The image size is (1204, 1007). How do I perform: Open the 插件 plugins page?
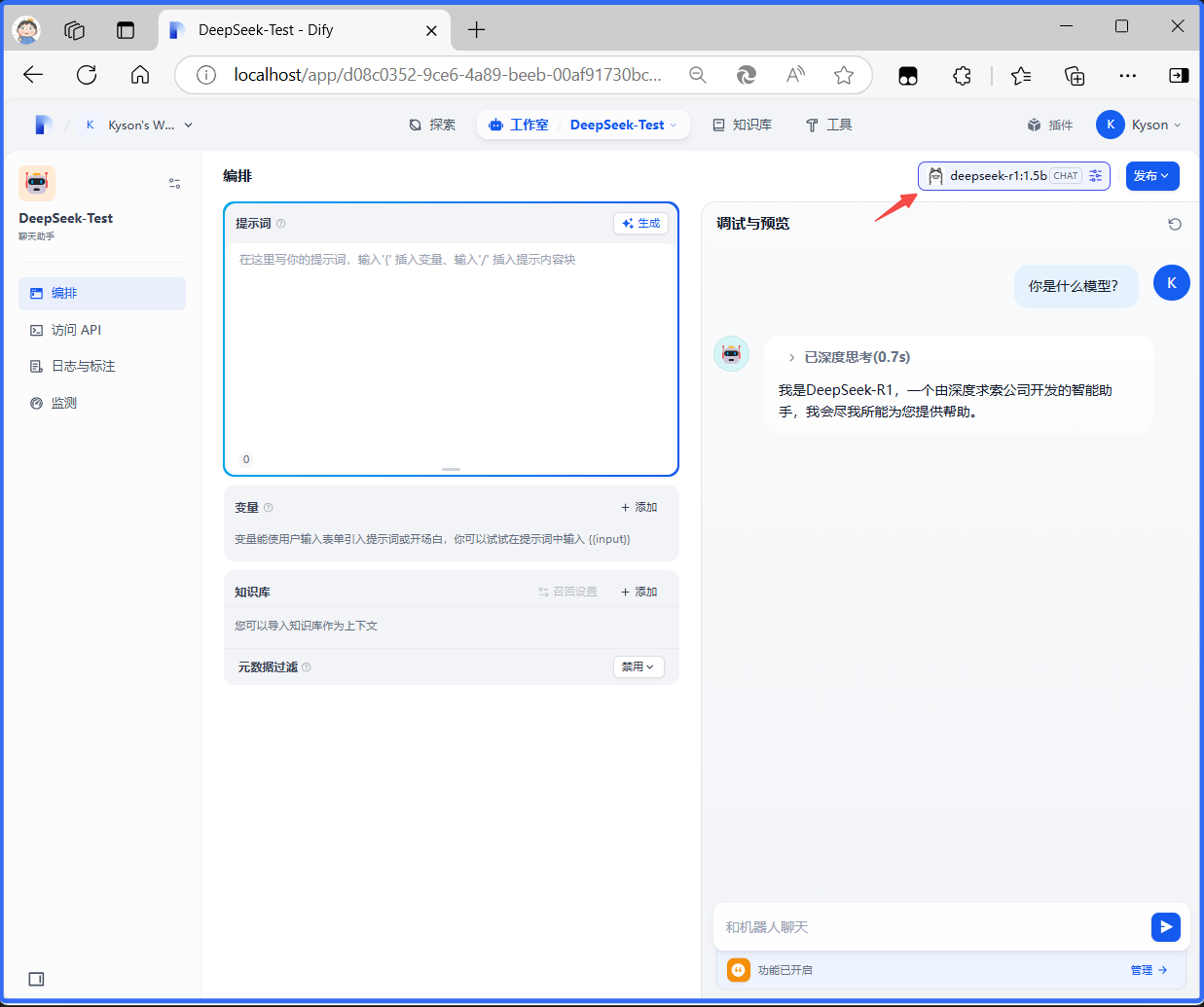click(1050, 125)
